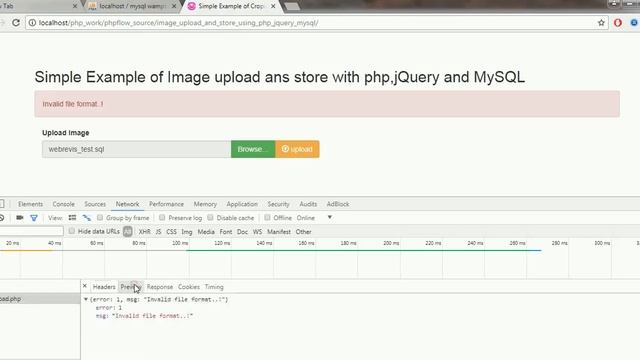Switch to large request rows view icon

(72, 218)
